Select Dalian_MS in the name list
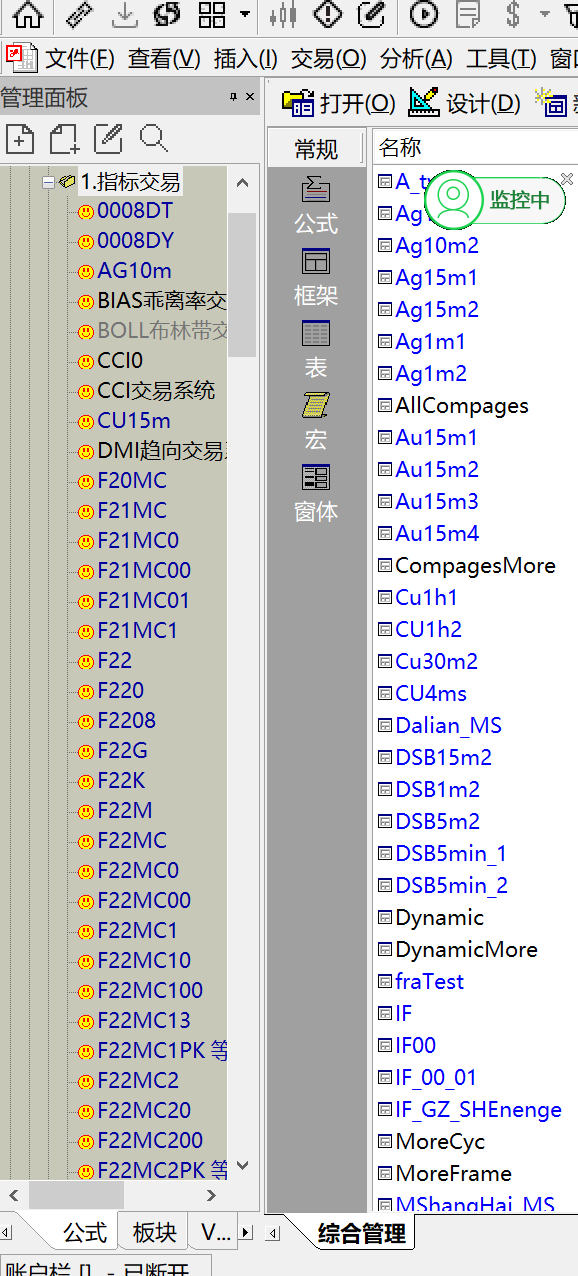The height and width of the screenshot is (1276, 578). coord(448,725)
